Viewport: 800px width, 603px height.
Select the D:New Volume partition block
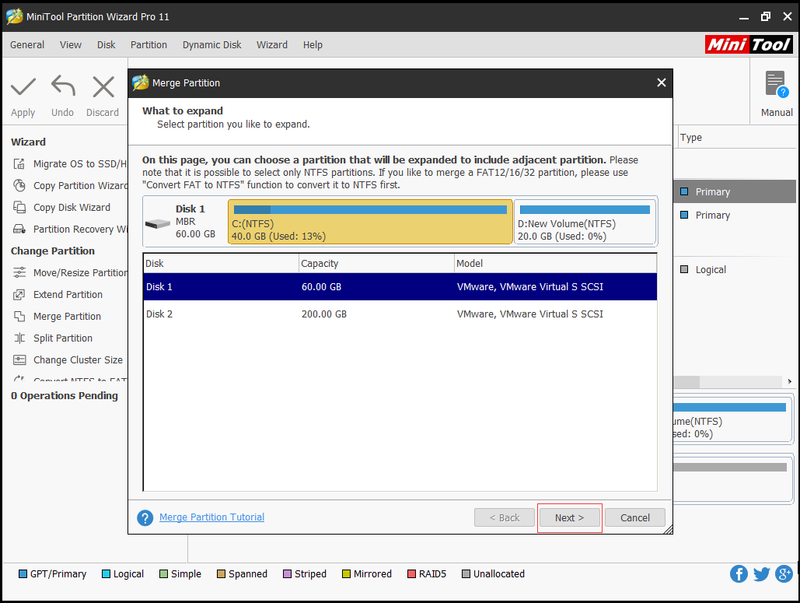click(x=585, y=222)
